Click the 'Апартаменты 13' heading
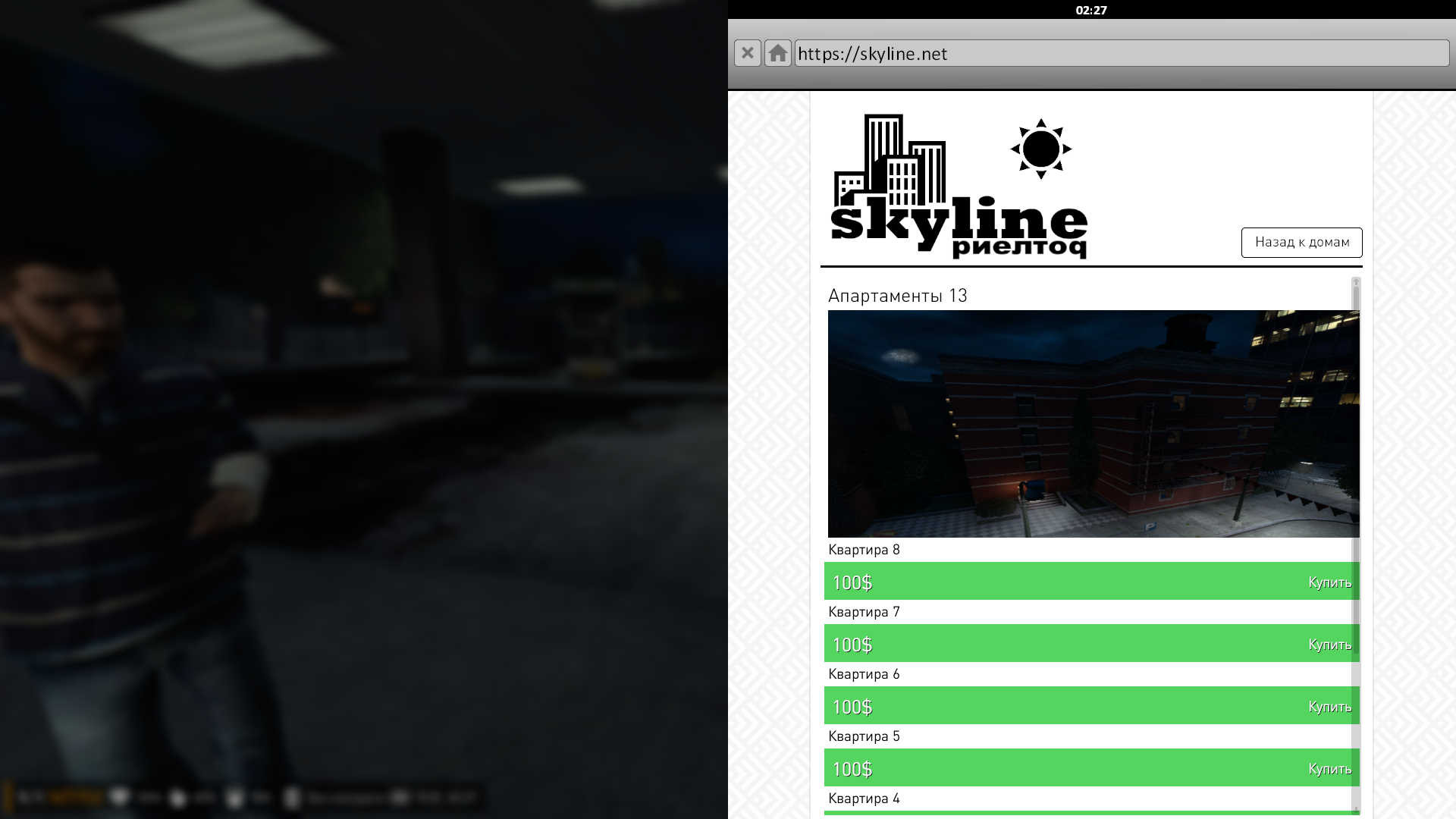 coord(897,296)
